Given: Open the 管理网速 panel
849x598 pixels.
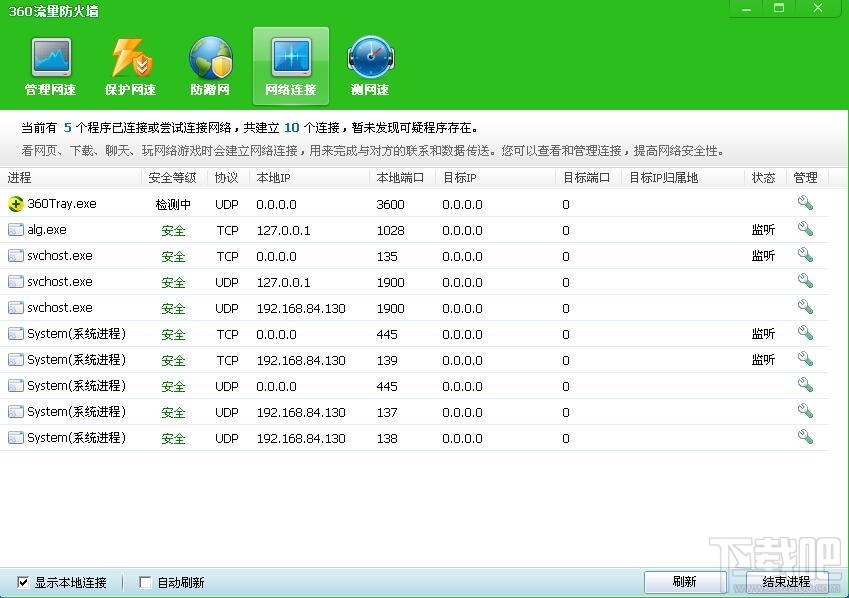Looking at the screenshot, I should 50,65.
